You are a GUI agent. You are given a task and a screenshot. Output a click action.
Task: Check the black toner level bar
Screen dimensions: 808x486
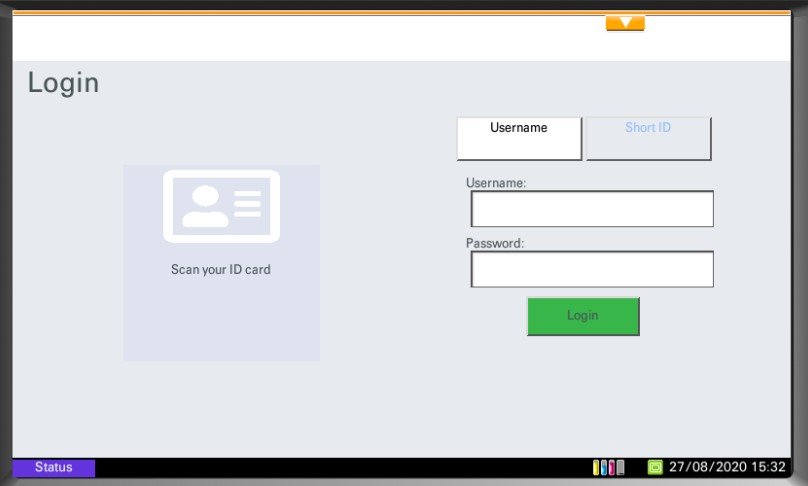[620, 467]
